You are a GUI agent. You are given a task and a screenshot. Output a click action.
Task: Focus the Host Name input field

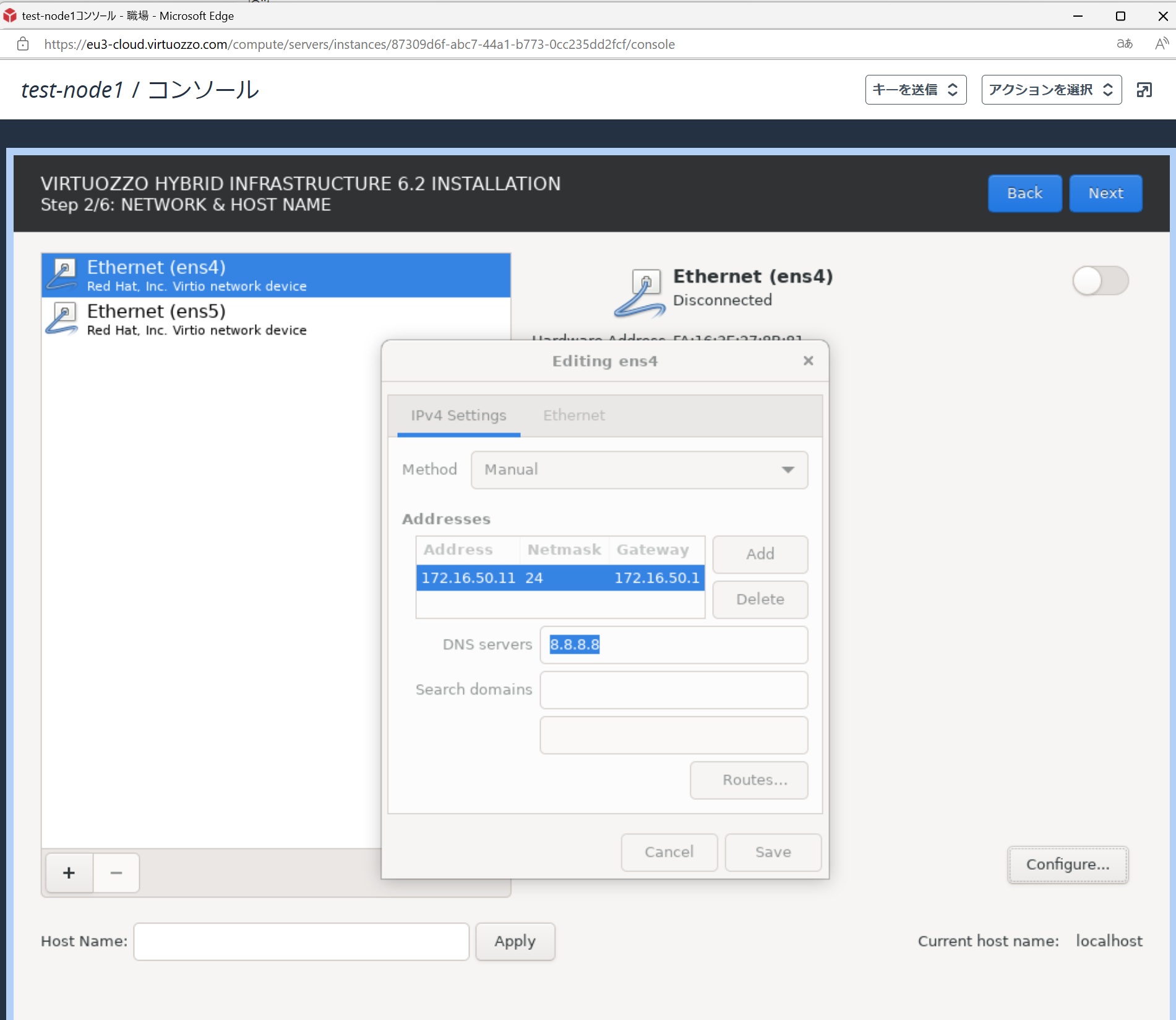pyautogui.click(x=301, y=941)
